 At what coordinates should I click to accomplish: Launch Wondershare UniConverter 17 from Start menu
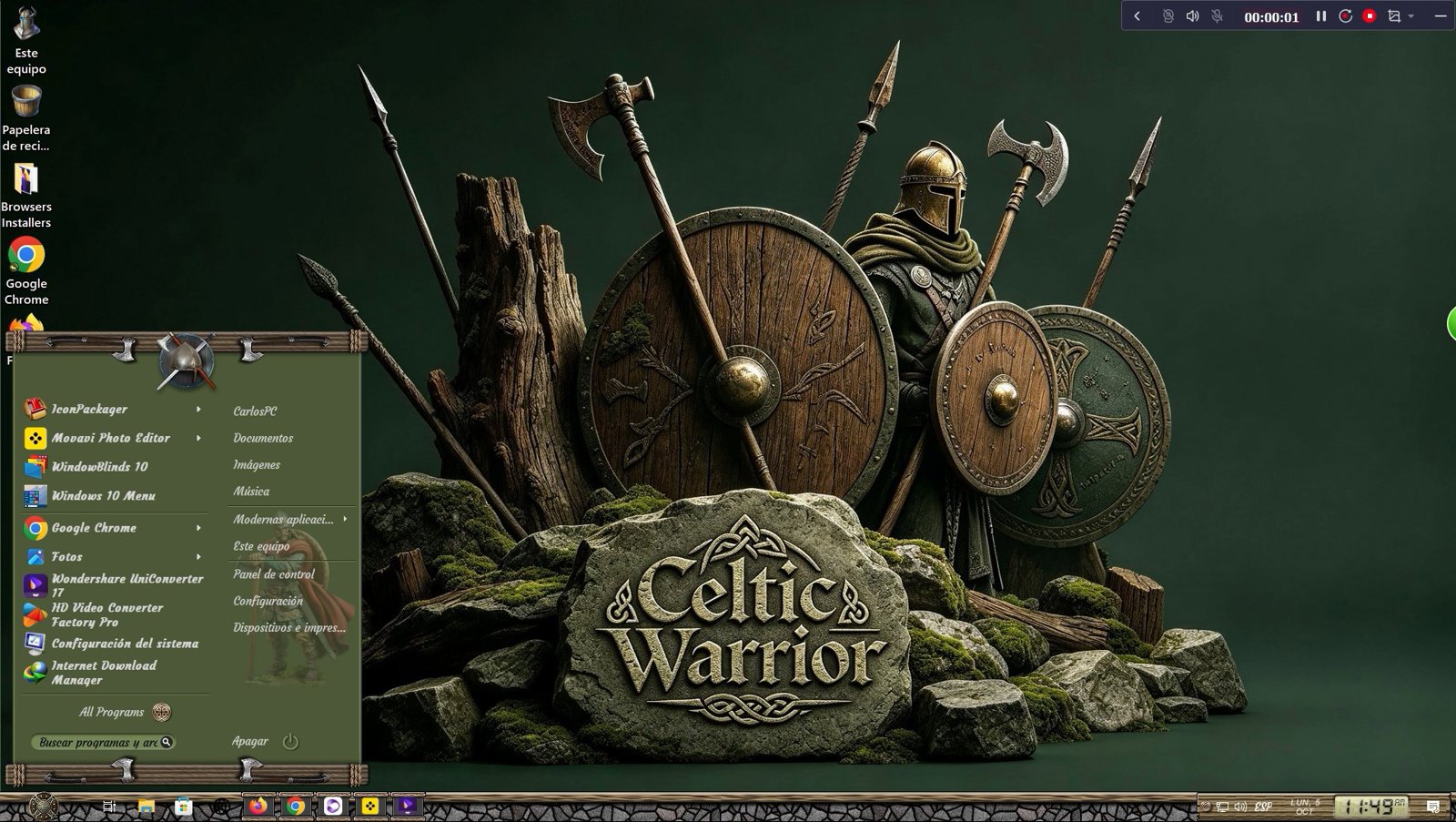click(113, 584)
